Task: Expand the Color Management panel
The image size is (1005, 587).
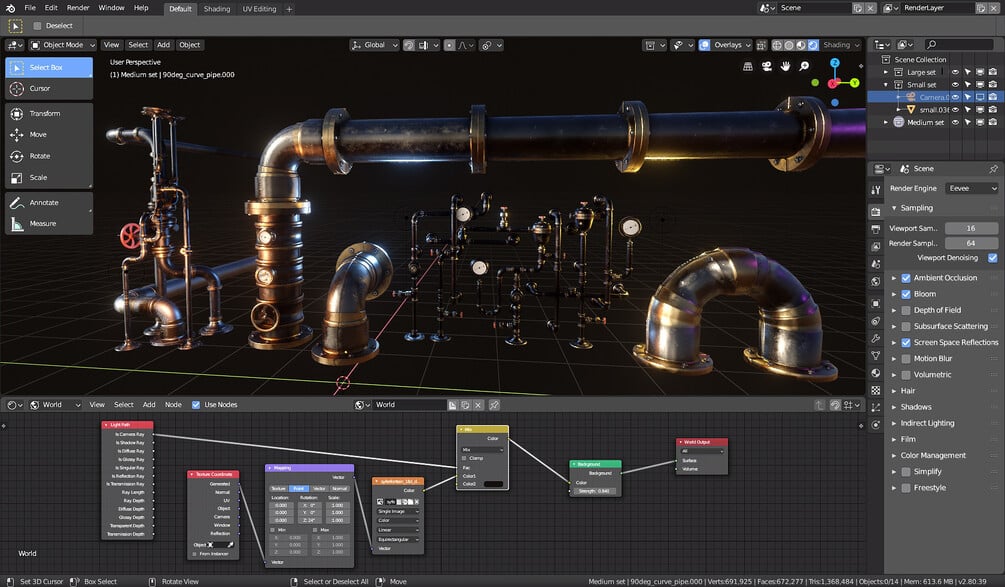Action: click(x=893, y=456)
